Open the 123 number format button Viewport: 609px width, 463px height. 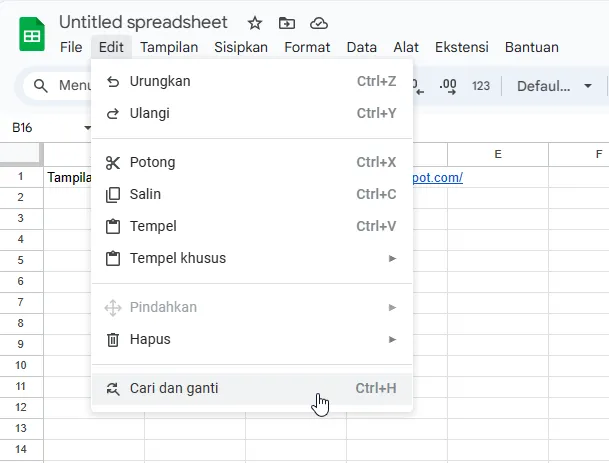[x=481, y=86]
